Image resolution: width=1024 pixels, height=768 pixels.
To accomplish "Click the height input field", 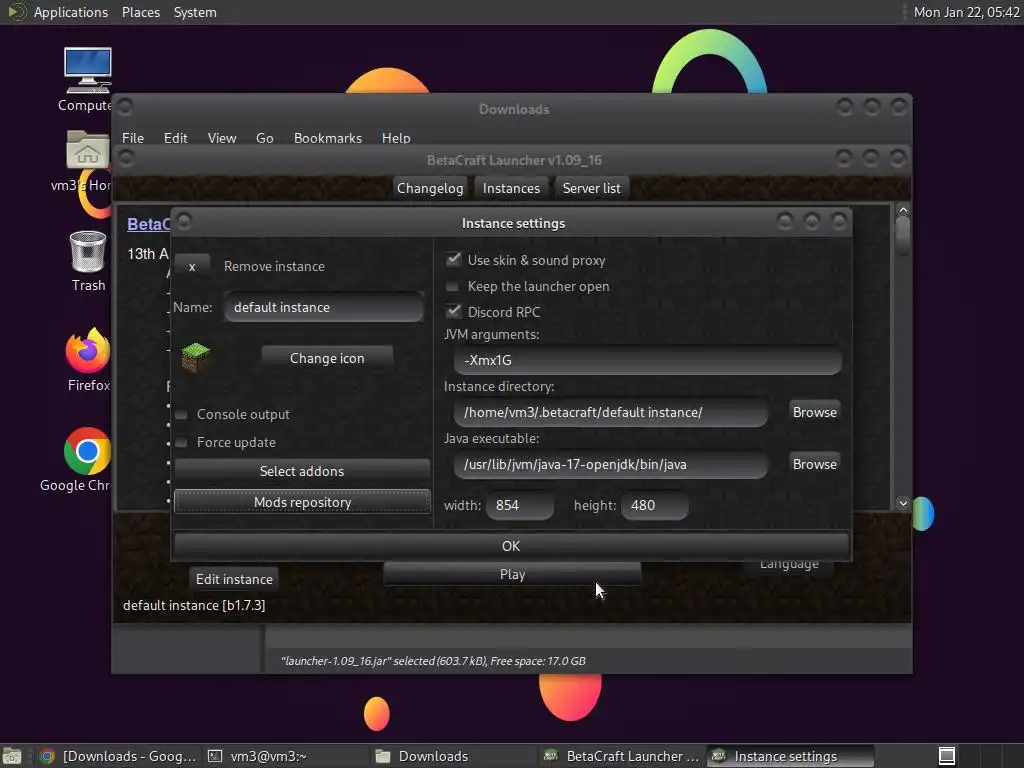I will 654,505.
